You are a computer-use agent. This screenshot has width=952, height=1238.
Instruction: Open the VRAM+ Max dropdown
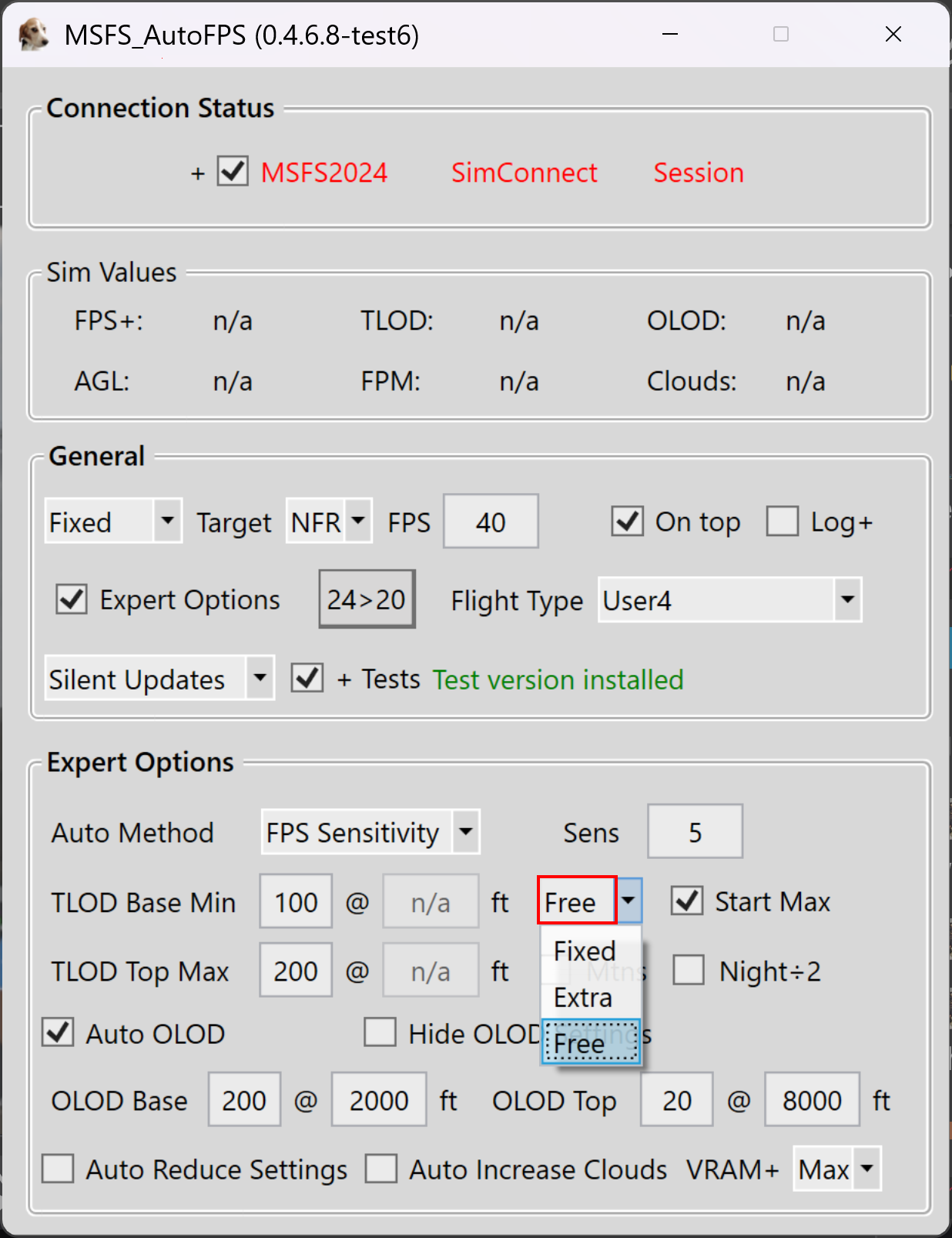pos(837,1169)
